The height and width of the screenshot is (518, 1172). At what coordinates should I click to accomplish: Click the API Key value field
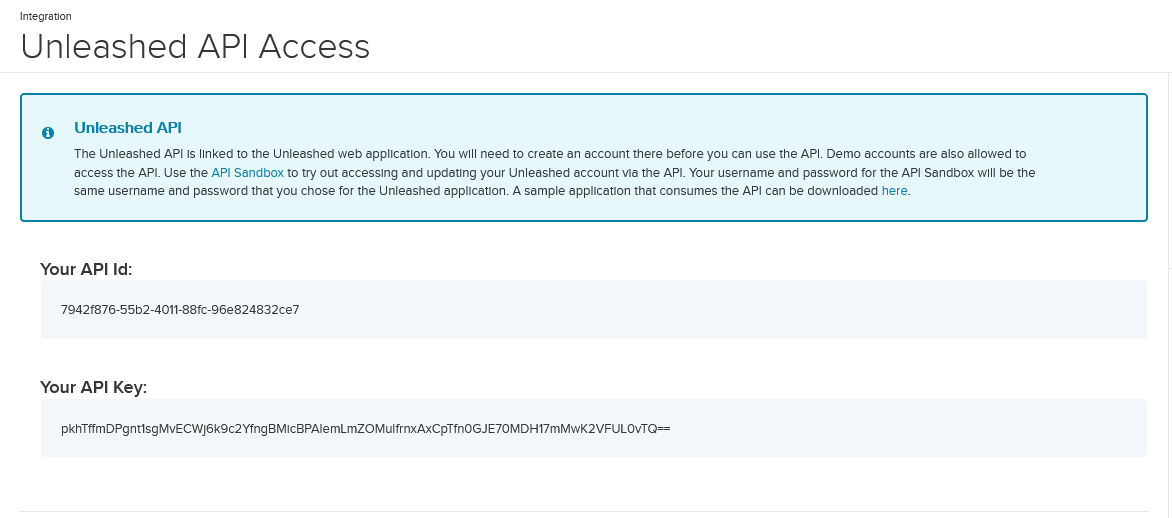593,428
